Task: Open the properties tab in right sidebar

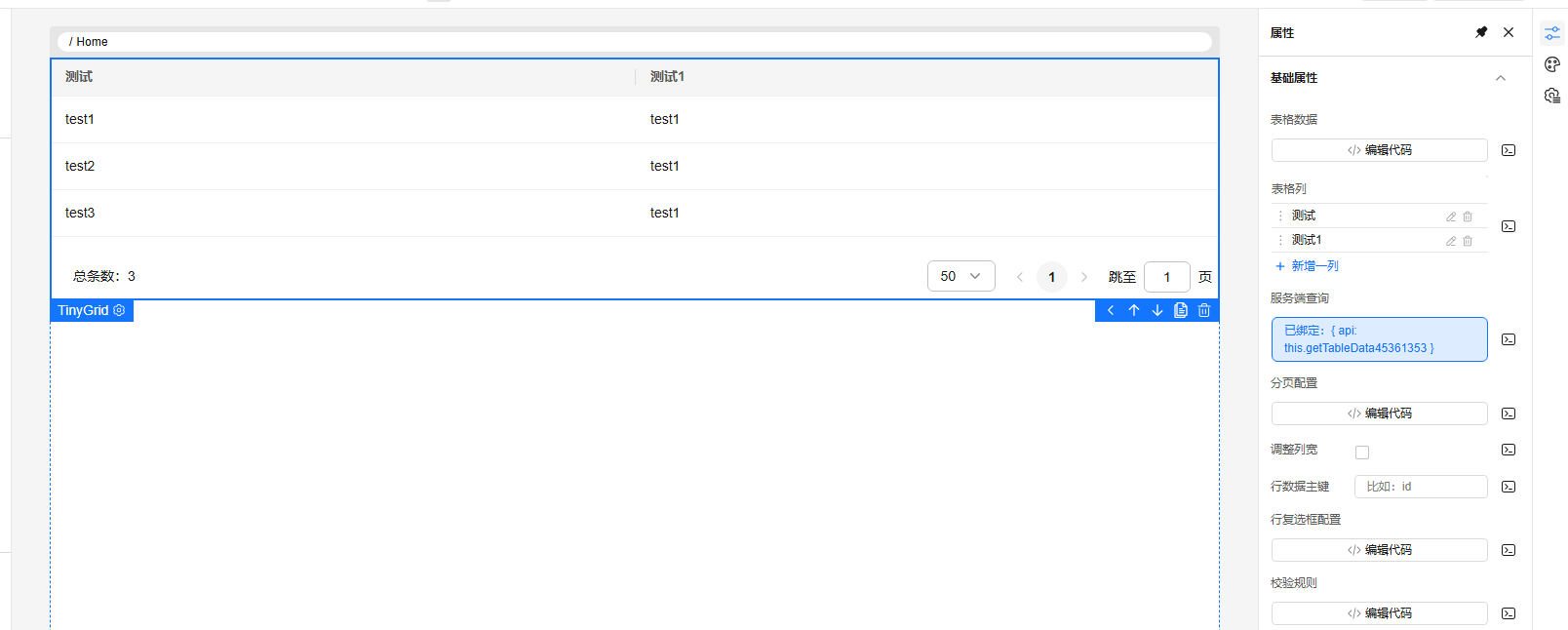Action: tap(1552, 33)
